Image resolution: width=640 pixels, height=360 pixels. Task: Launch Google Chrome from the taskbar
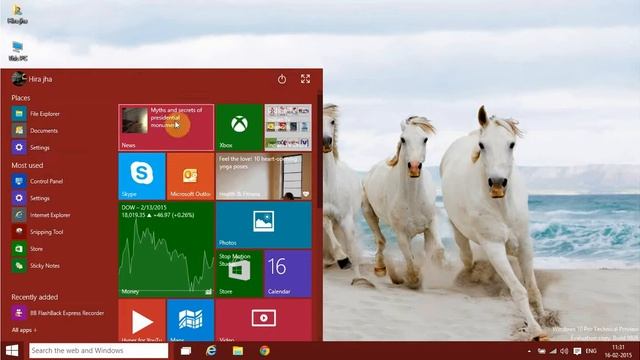click(264, 351)
